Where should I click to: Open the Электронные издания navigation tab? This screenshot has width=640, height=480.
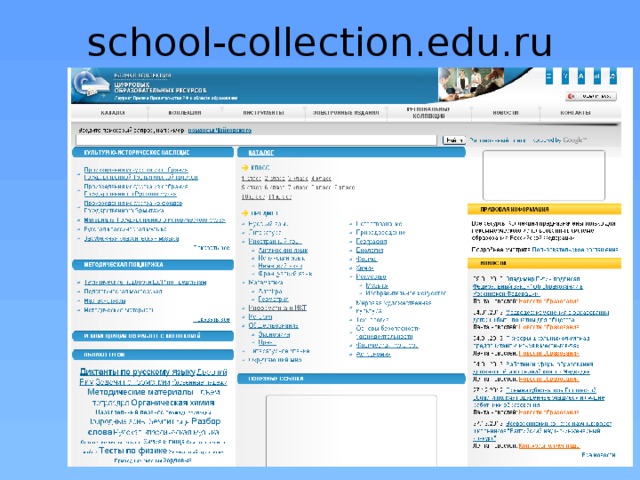[x=346, y=113]
